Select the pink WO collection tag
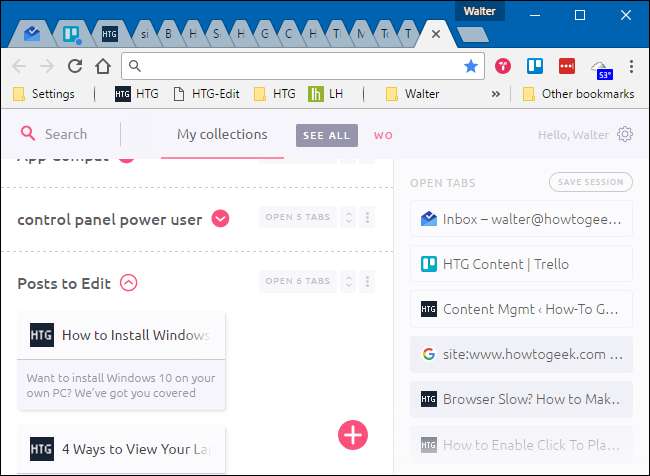The width and height of the screenshot is (650, 476). pos(383,135)
